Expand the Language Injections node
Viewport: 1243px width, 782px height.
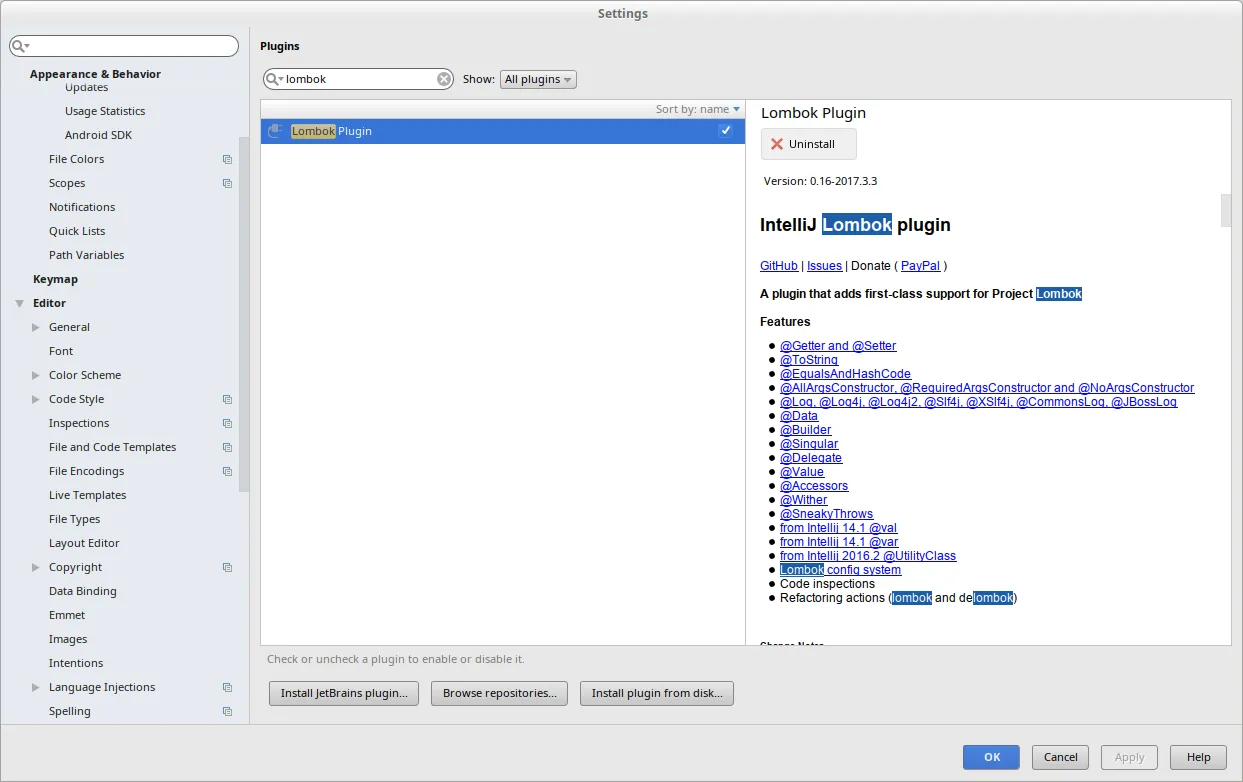[36, 687]
